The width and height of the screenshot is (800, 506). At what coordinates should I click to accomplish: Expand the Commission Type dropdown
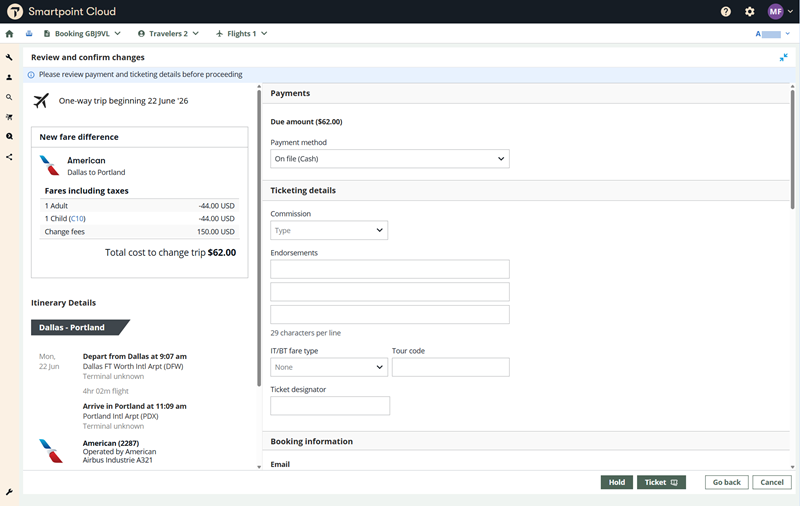tap(329, 231)
